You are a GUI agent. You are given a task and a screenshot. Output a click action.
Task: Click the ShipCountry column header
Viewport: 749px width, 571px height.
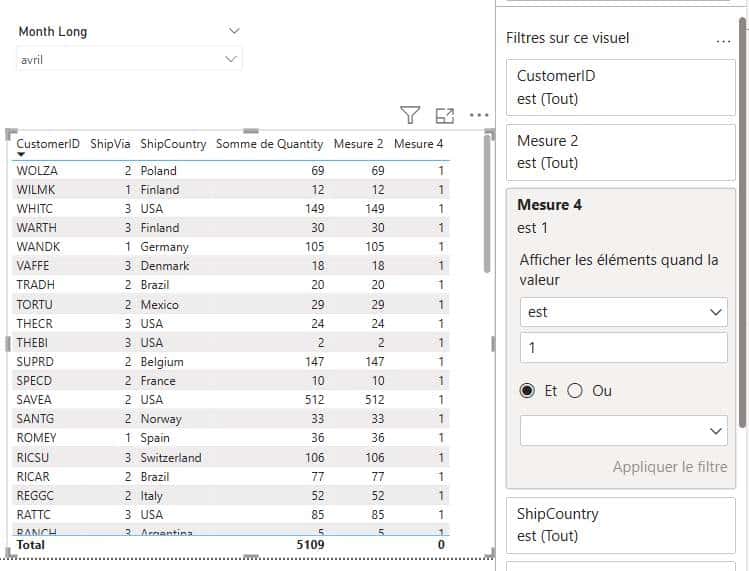coord(173,144)
